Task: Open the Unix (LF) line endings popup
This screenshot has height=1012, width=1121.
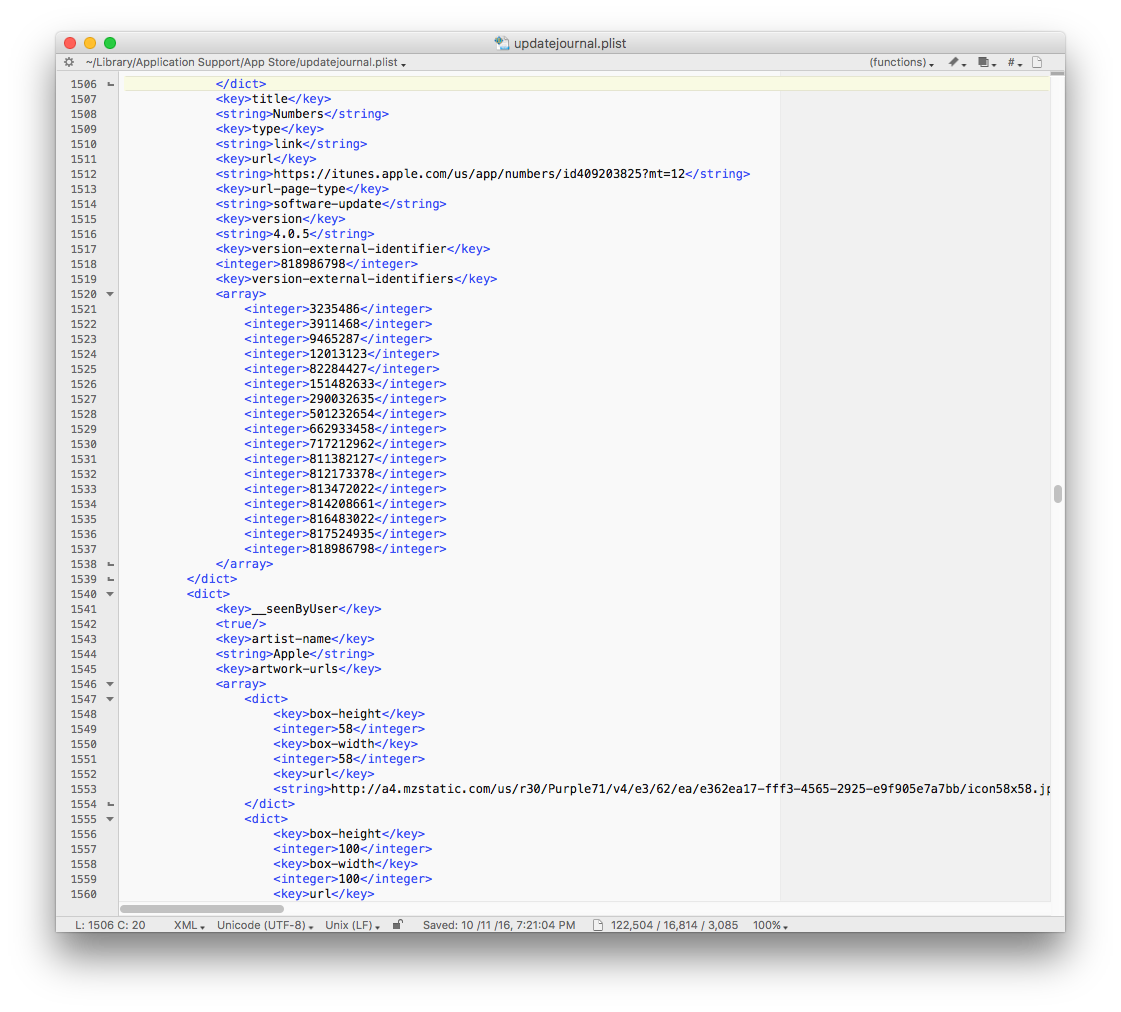Action: click(x=352, y=925)
